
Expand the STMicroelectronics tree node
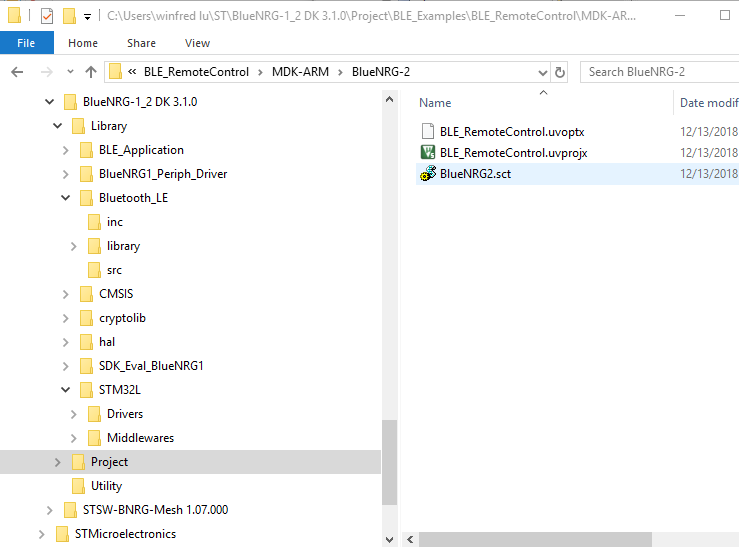click(41, 534)
